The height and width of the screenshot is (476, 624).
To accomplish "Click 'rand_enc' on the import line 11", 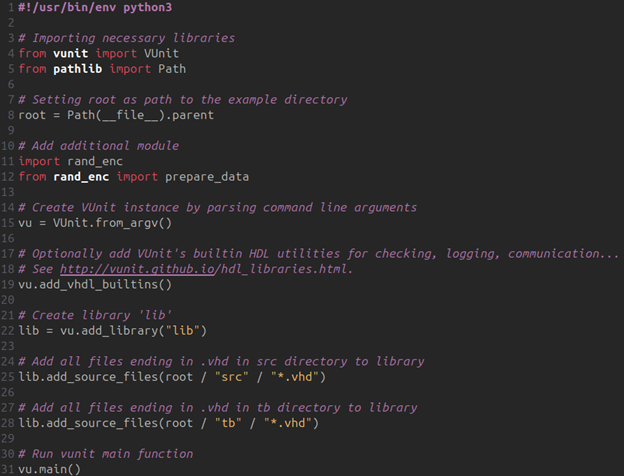I will click(95, 162).
